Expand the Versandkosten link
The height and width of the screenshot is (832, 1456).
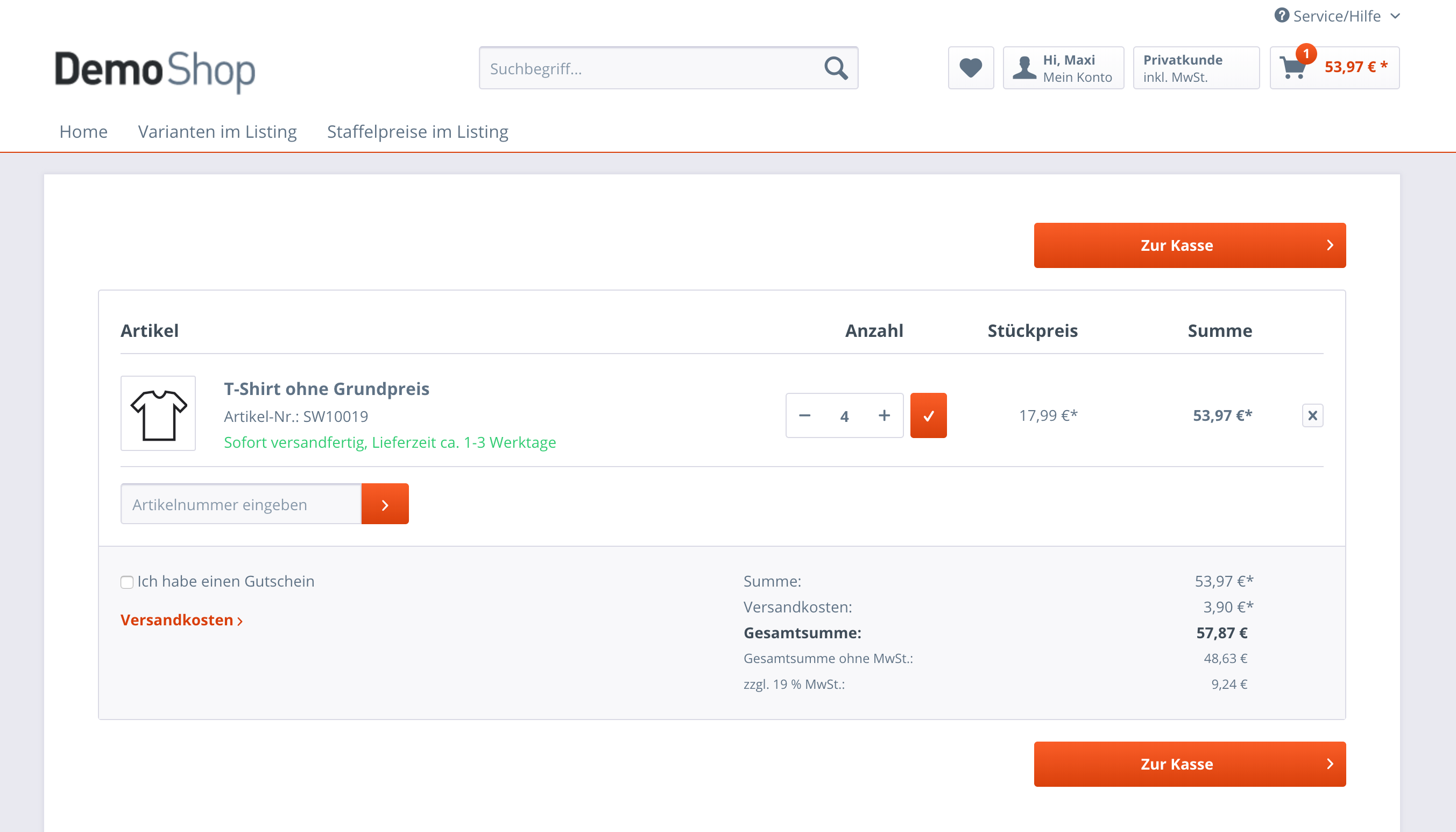pyautogui.click(x=182, y=620)
